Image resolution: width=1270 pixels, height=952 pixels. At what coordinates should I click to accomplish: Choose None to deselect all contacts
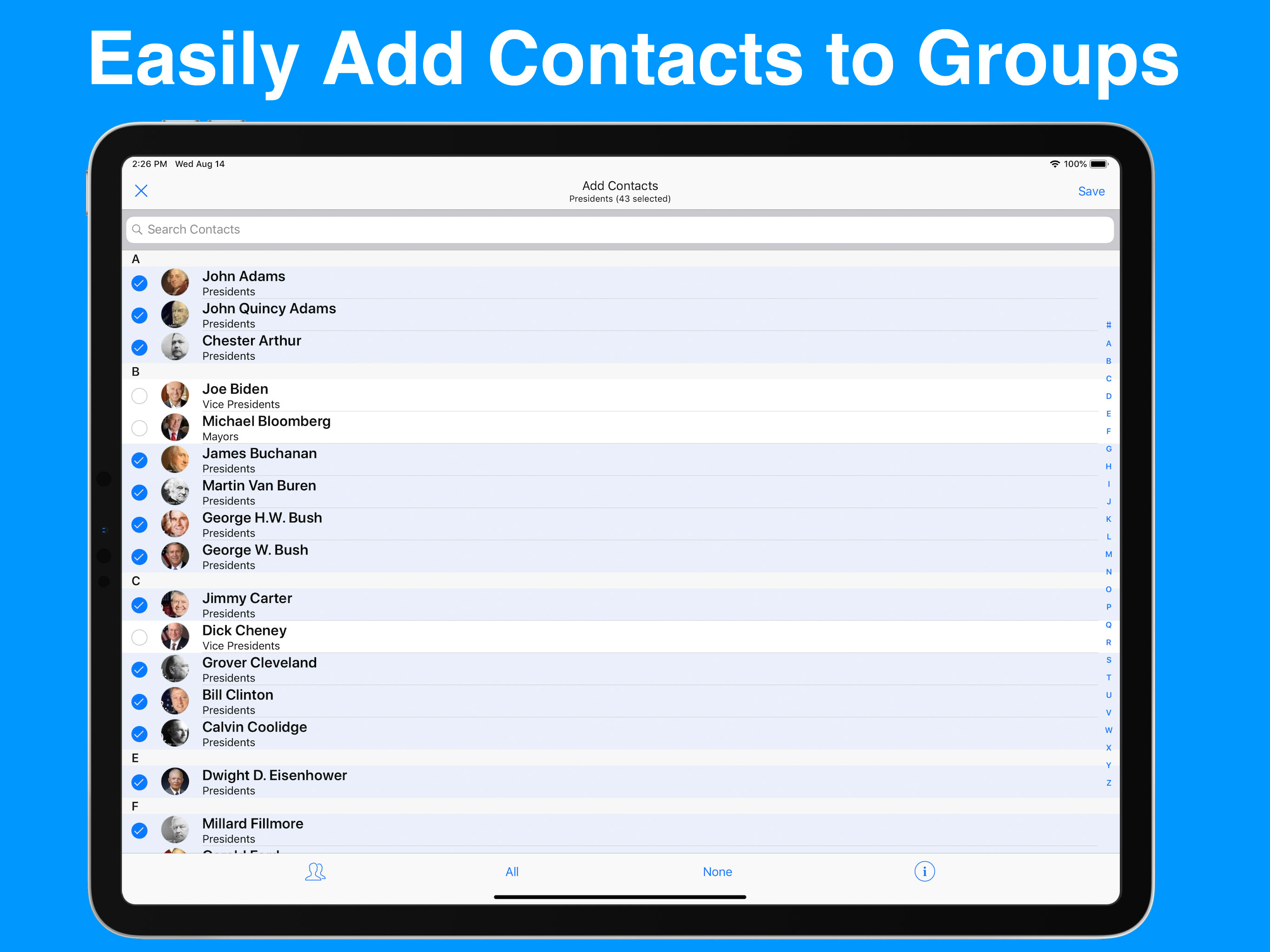(x=717, y=872)
